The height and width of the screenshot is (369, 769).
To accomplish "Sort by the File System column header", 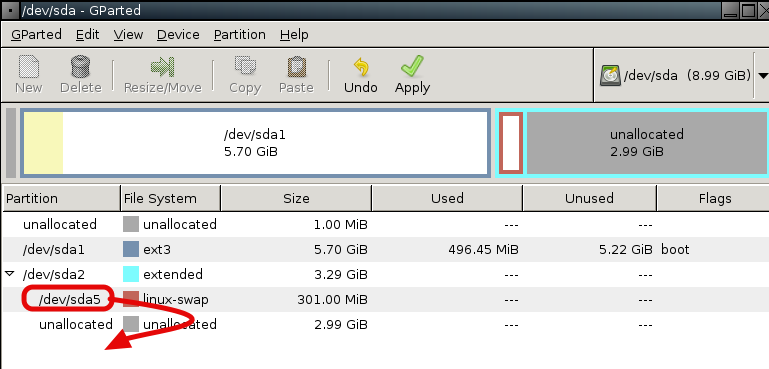I will coord(171,198).
